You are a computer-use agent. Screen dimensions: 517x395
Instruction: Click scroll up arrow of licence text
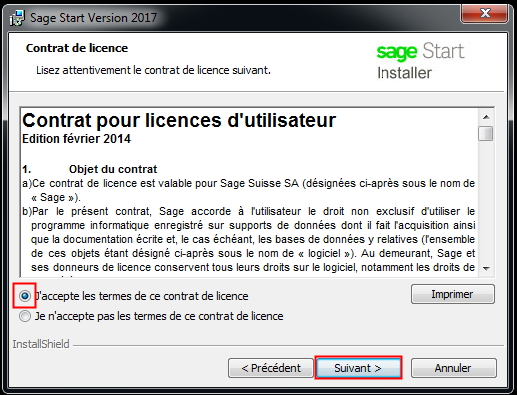pos(486,117)
